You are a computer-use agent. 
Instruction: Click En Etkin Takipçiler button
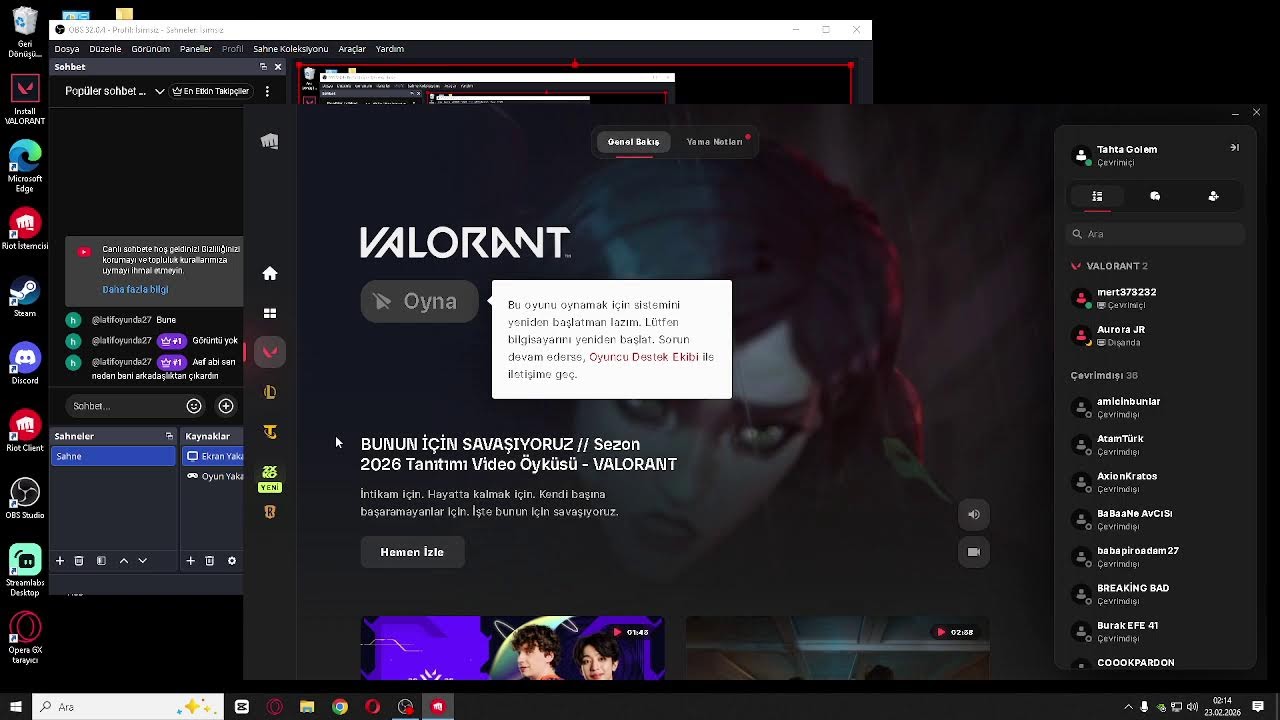pyautogui.click(x=211, y=91)
